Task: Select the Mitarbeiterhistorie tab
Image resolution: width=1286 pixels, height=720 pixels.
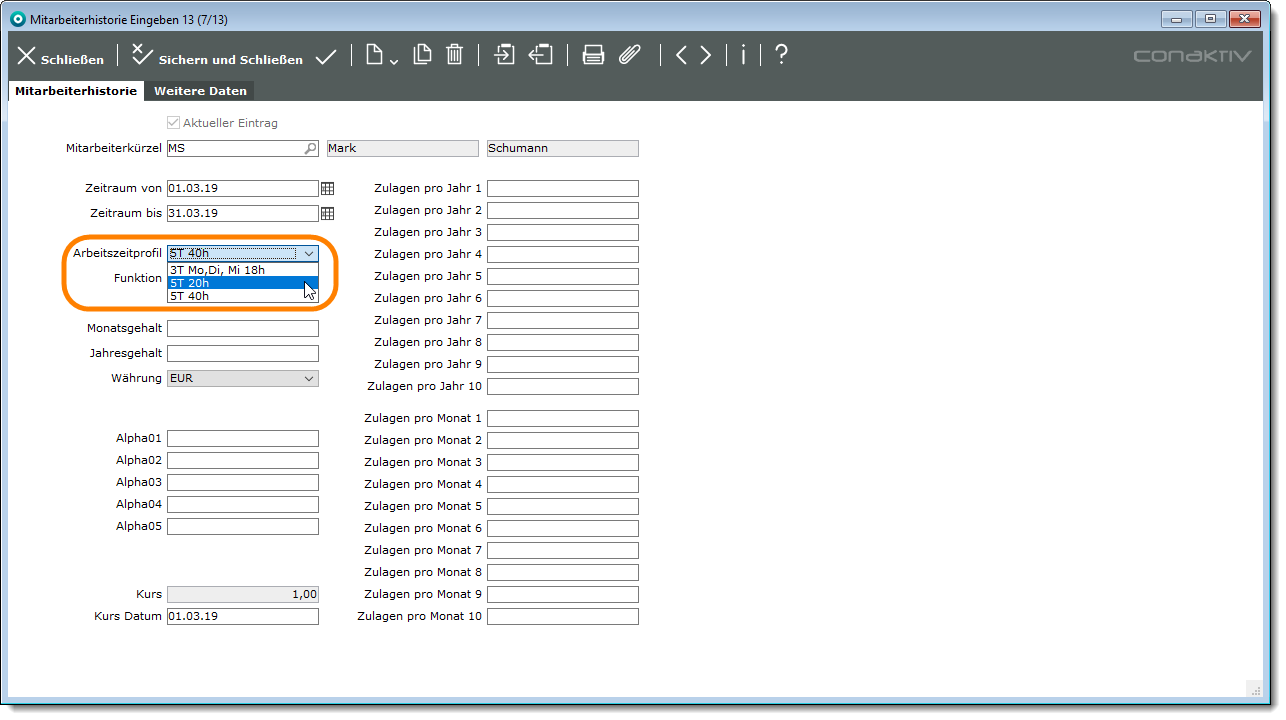Action: [x=76, y=91]
